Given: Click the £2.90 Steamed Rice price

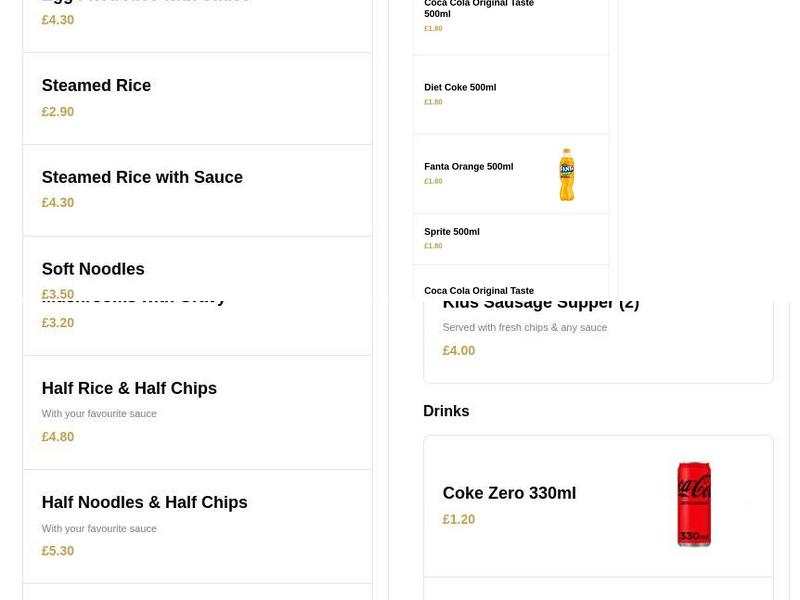Looking at the screenshot, I should point(57,111).
